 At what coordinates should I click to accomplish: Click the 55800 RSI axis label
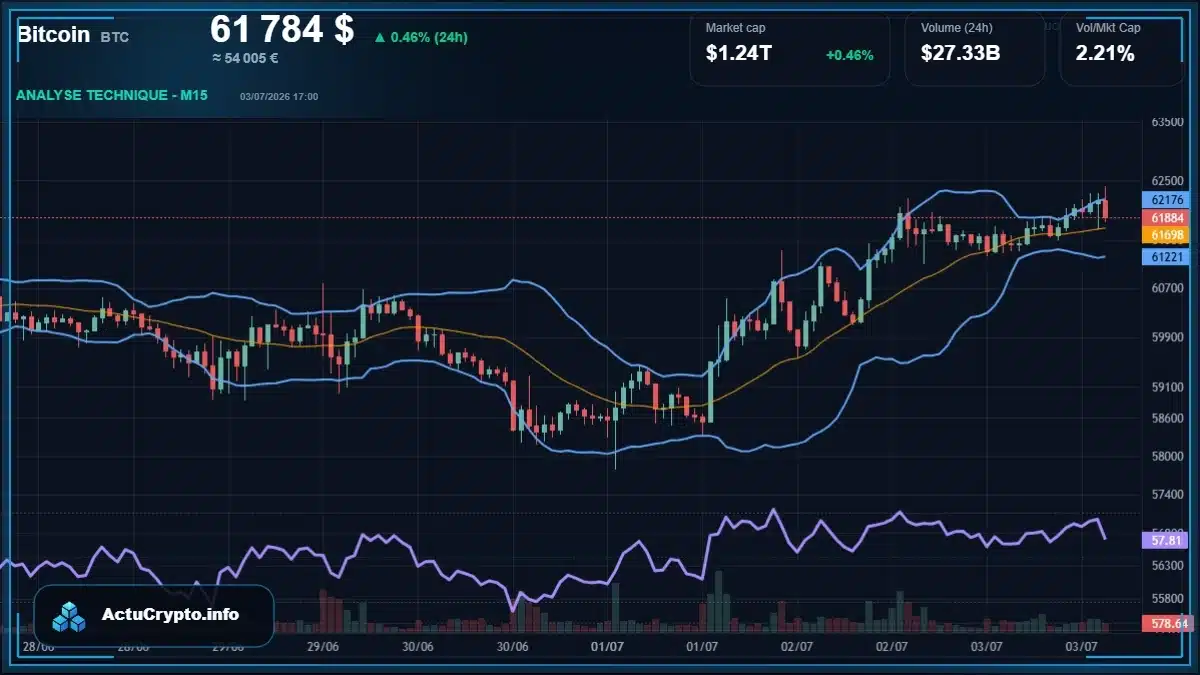coord(1167,598)
